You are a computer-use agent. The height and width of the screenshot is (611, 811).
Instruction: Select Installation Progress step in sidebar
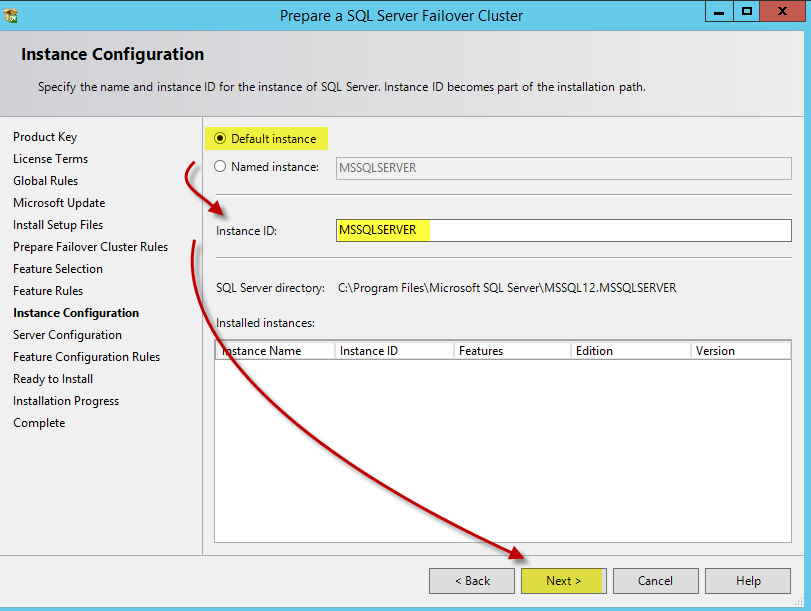[x=66, y=401]
